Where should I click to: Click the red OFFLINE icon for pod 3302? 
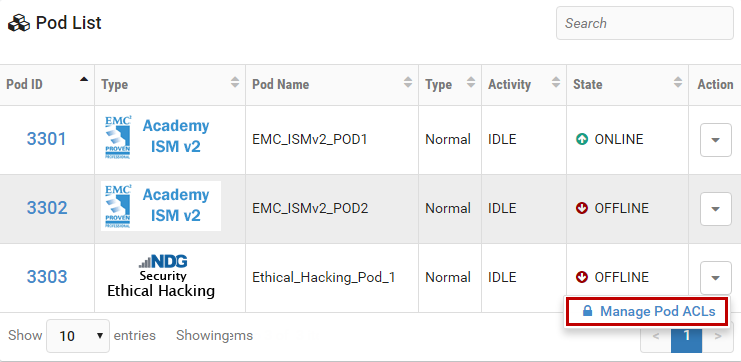[x=582, y=208]
